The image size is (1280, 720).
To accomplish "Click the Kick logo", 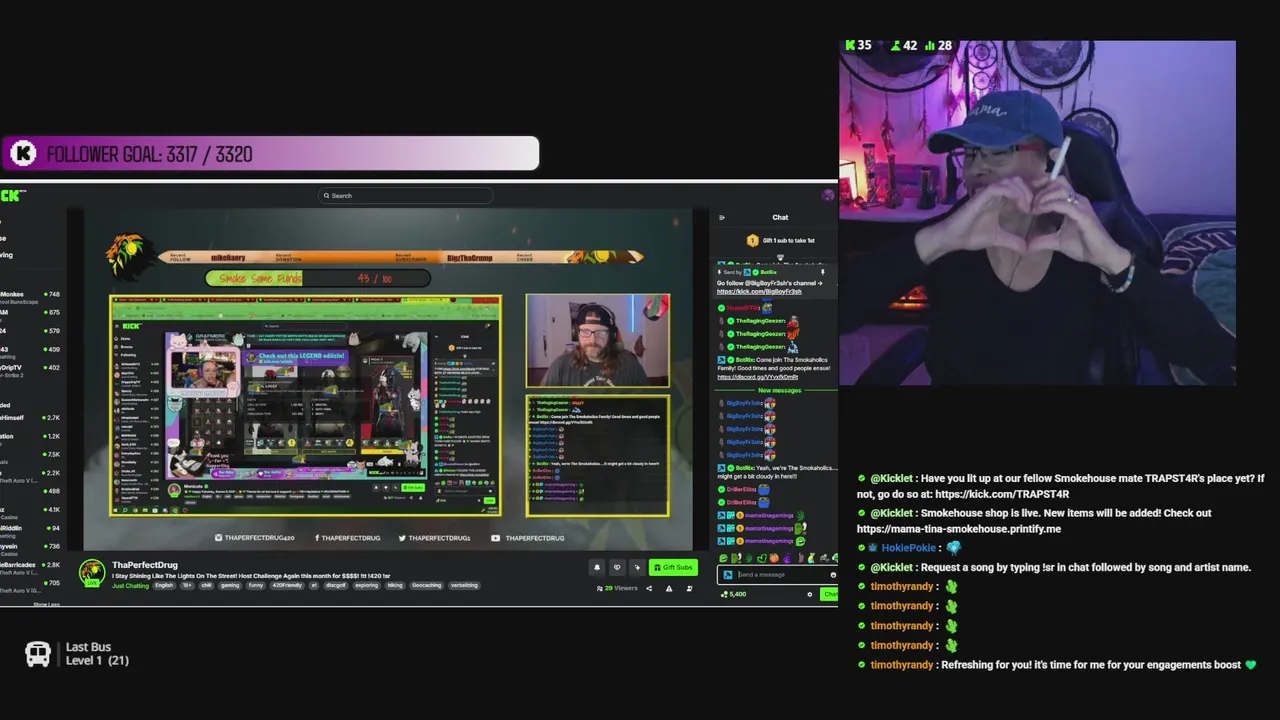I will tap(13, 196).
